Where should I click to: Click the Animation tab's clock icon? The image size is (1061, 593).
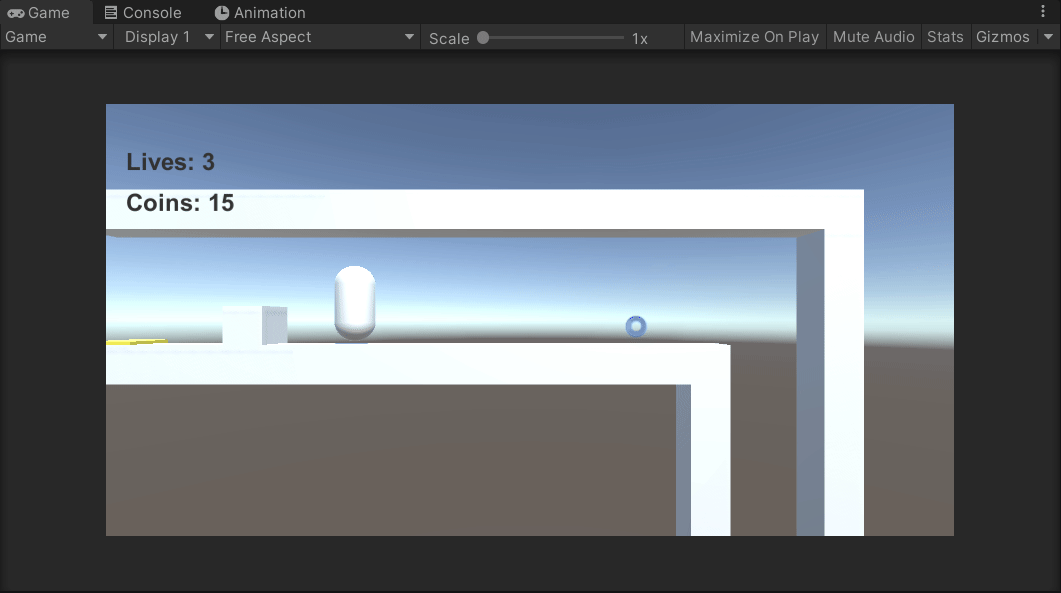click(x=221, y=12)
